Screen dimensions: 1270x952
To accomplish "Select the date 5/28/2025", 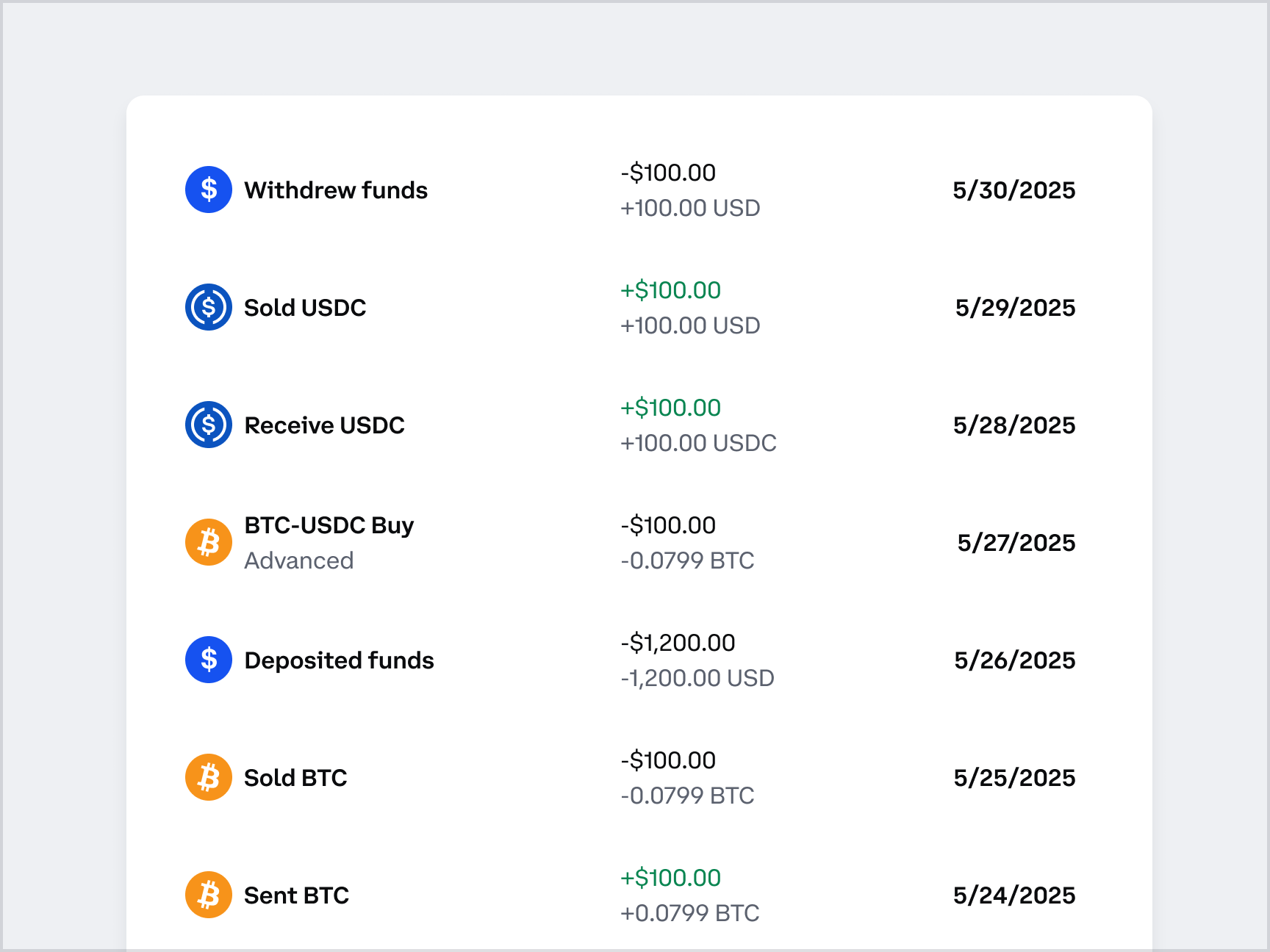I will tap(1014, 425).
